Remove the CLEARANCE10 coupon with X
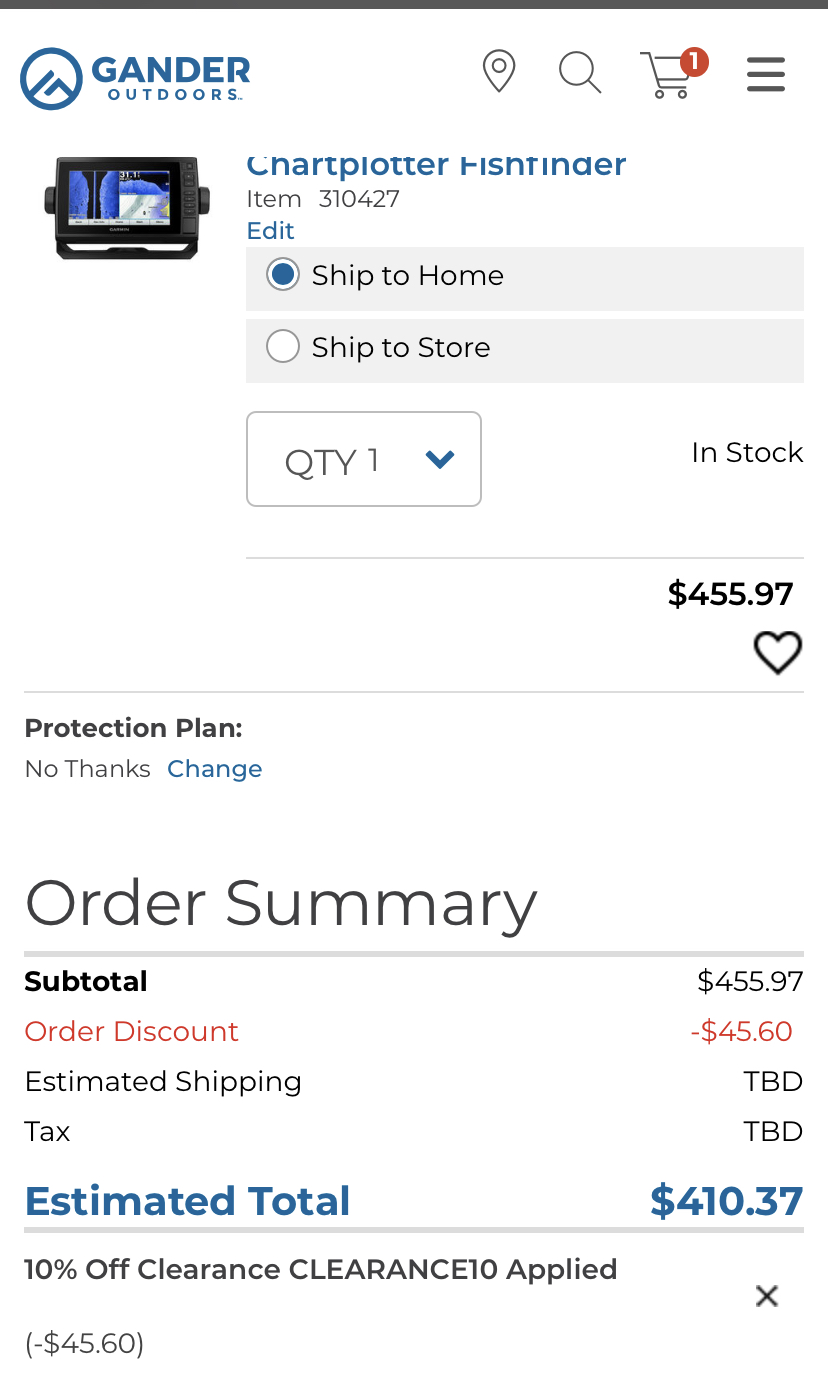This screenshot has height=1379, width=828. [x=767, y=1296]
